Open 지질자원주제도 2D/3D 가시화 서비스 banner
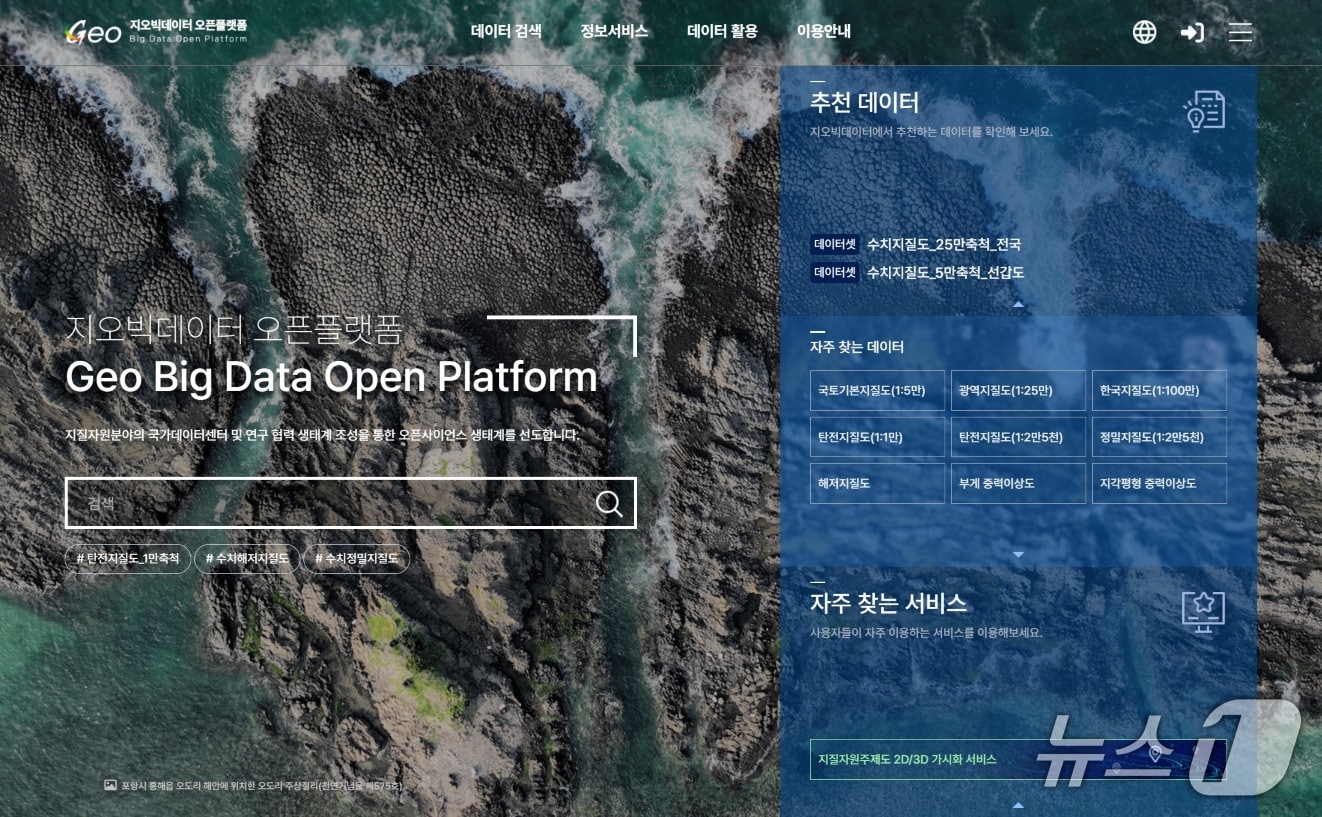This screenshot has width=1322, height=817. (x=1018, y=759)
